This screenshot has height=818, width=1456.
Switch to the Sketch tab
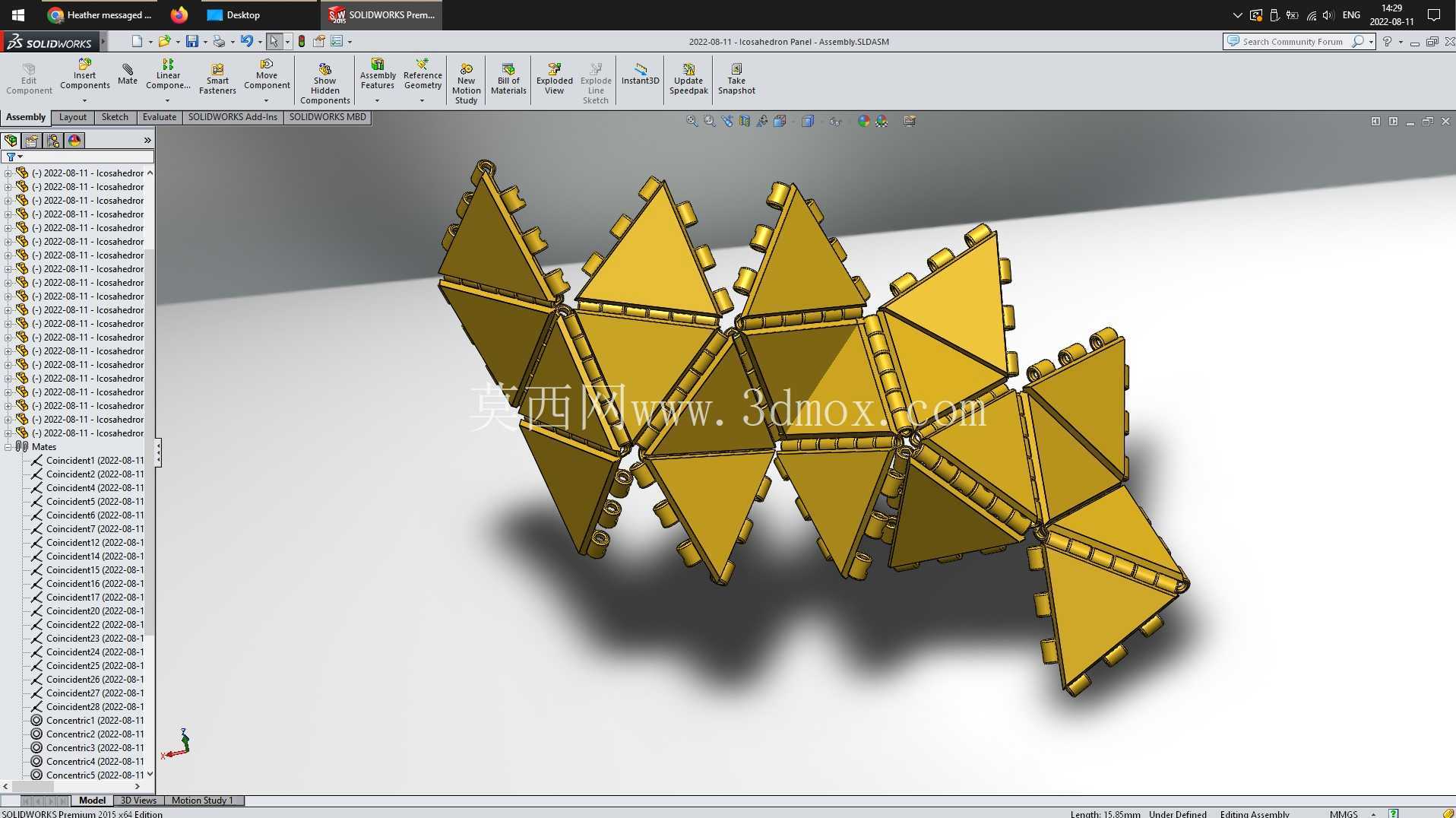115,117
